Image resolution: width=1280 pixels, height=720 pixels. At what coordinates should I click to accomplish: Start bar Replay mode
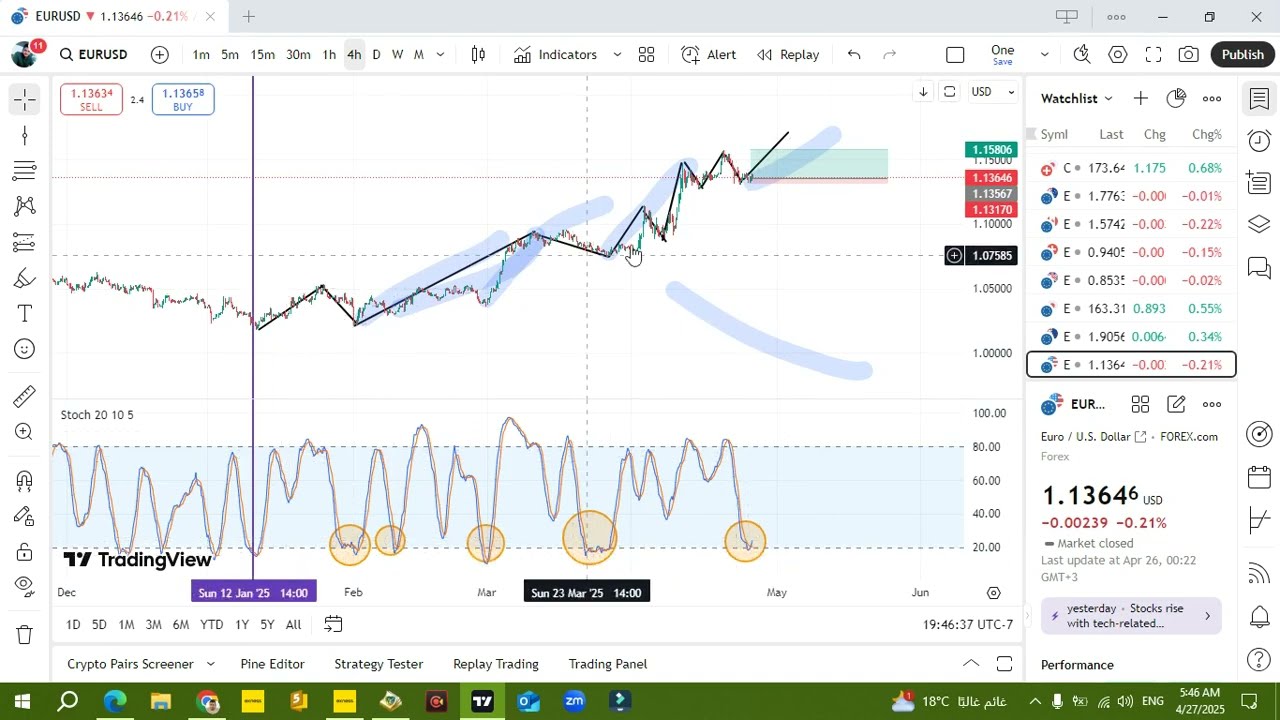(x=788, y=55)
